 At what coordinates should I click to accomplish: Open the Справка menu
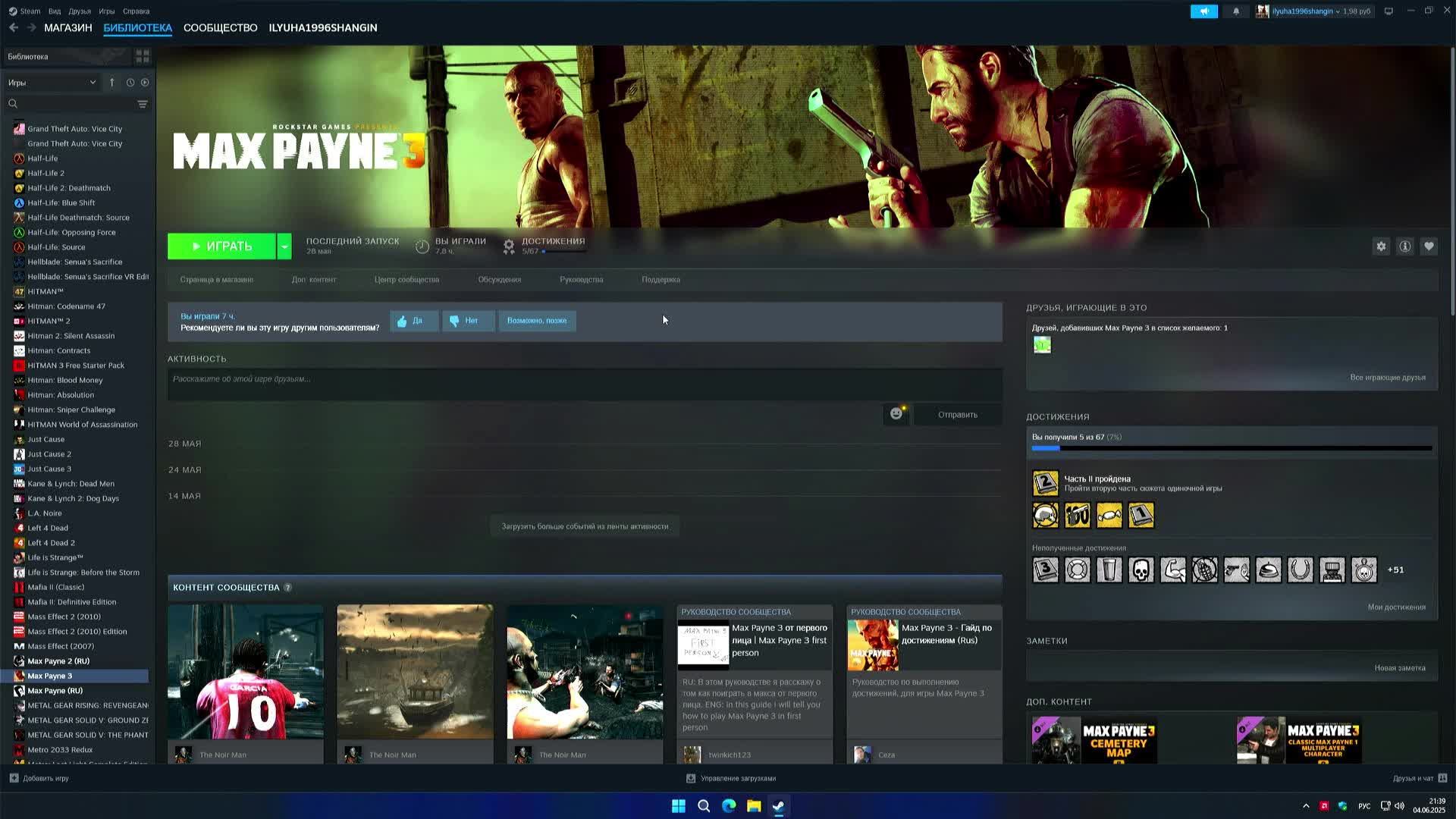tap(136, 11)
